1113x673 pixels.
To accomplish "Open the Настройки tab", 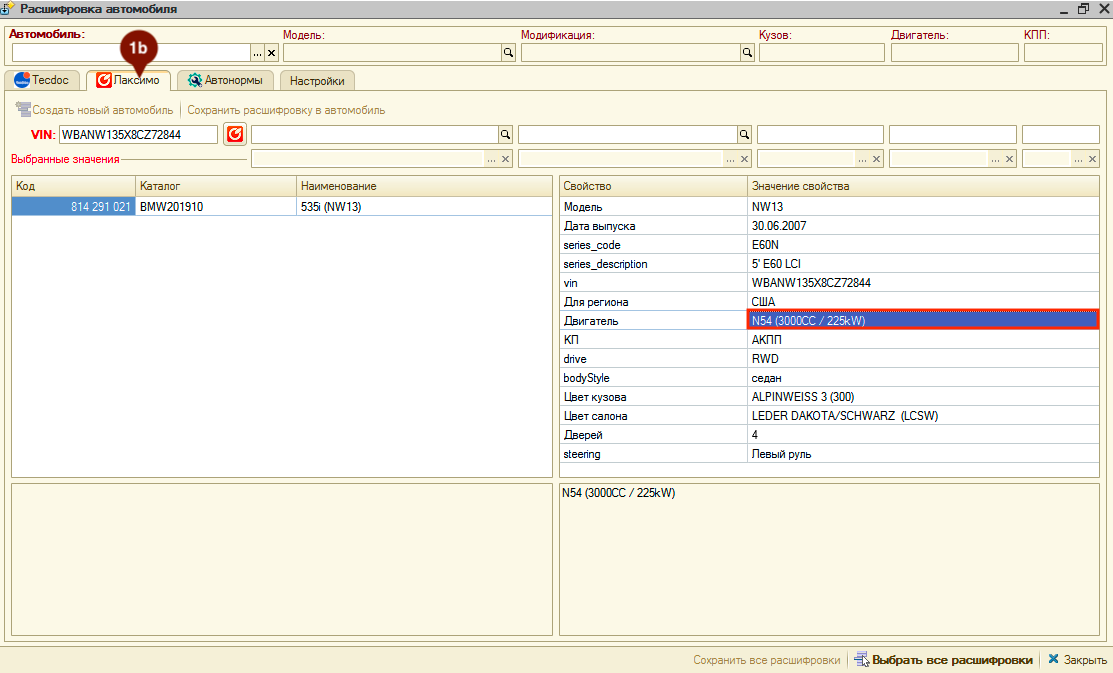I will click(317, 81).
